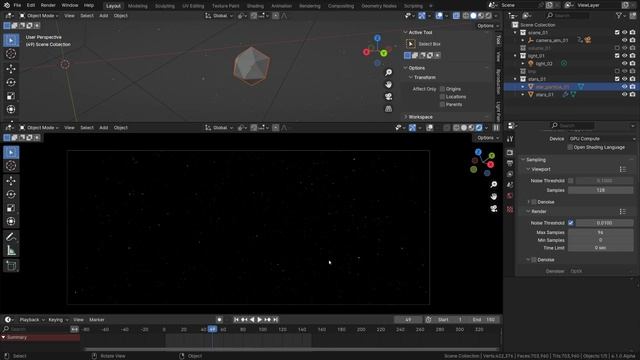Open the World properties tab icon
The height and width of the screenshot is (360, 640).
510,196
